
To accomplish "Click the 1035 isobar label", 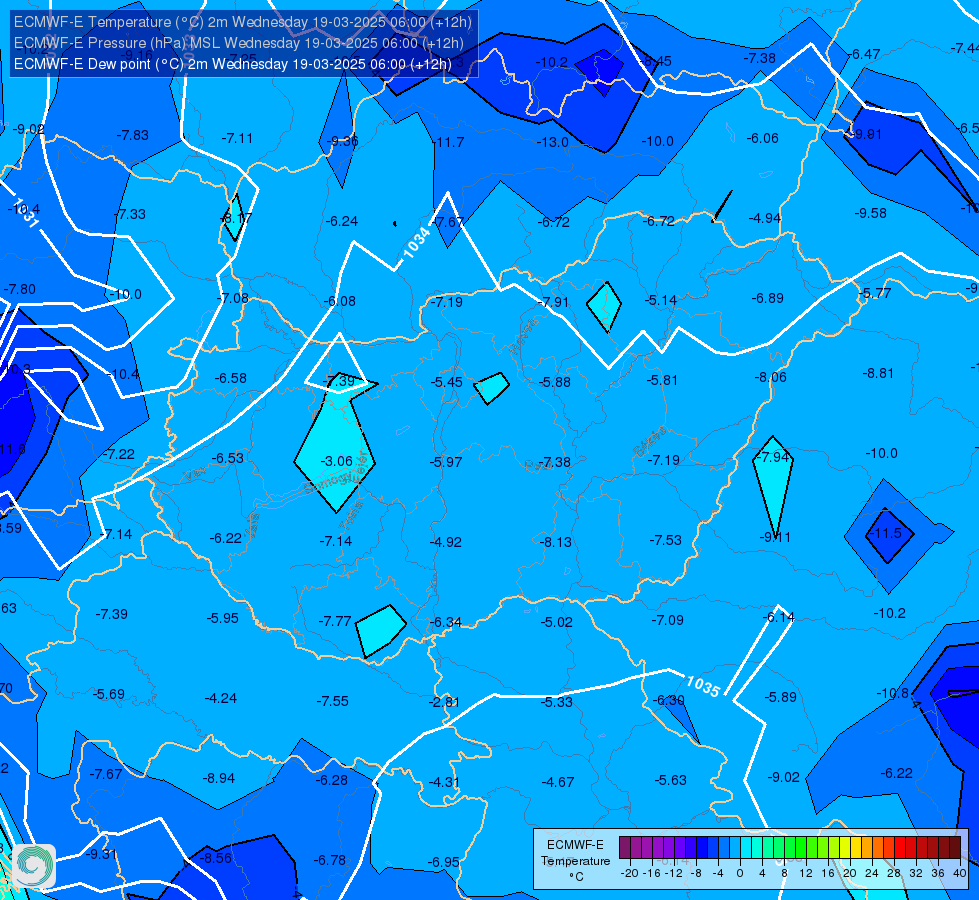I will click(x=703, y=686).
